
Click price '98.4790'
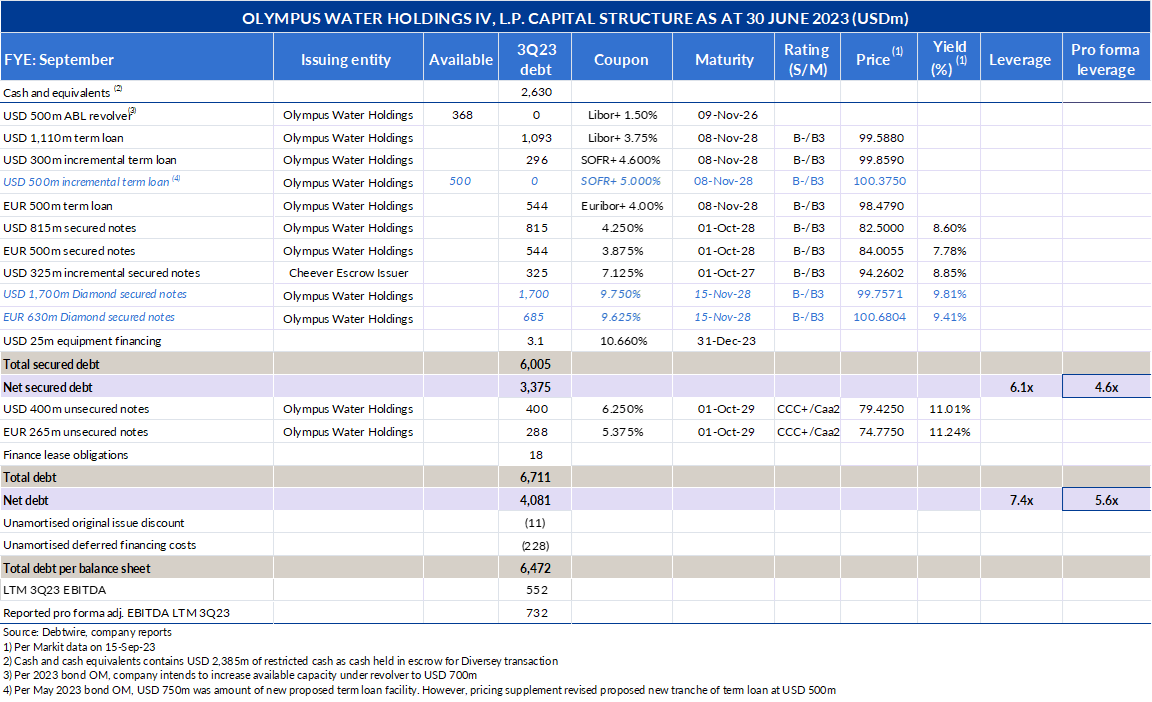coord(881,206)
